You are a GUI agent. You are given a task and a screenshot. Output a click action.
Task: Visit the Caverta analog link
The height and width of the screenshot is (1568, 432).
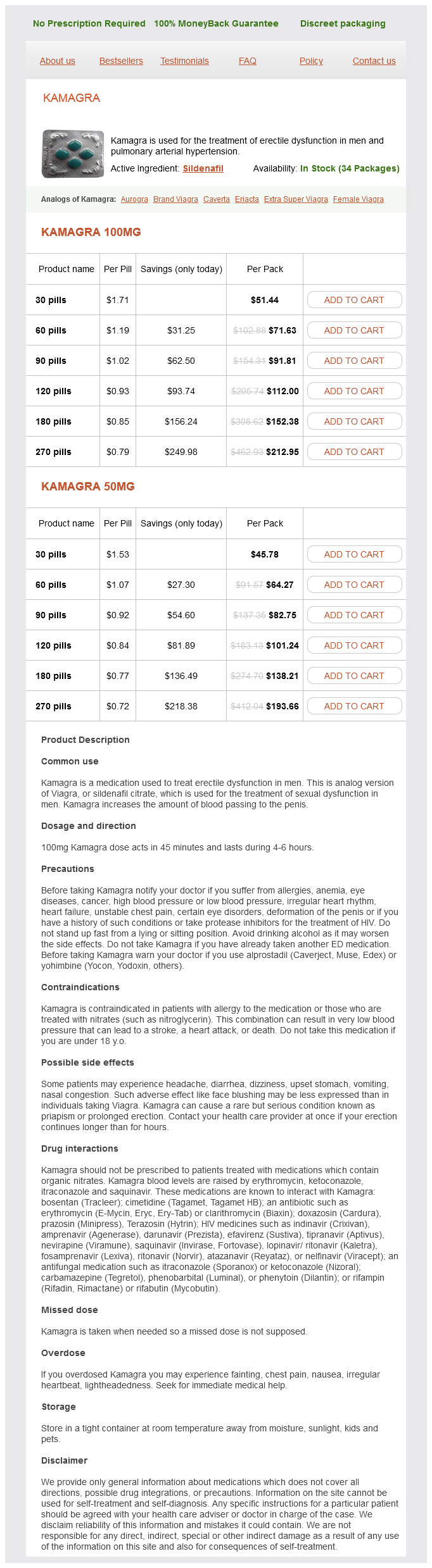click(x=217, y=199)
